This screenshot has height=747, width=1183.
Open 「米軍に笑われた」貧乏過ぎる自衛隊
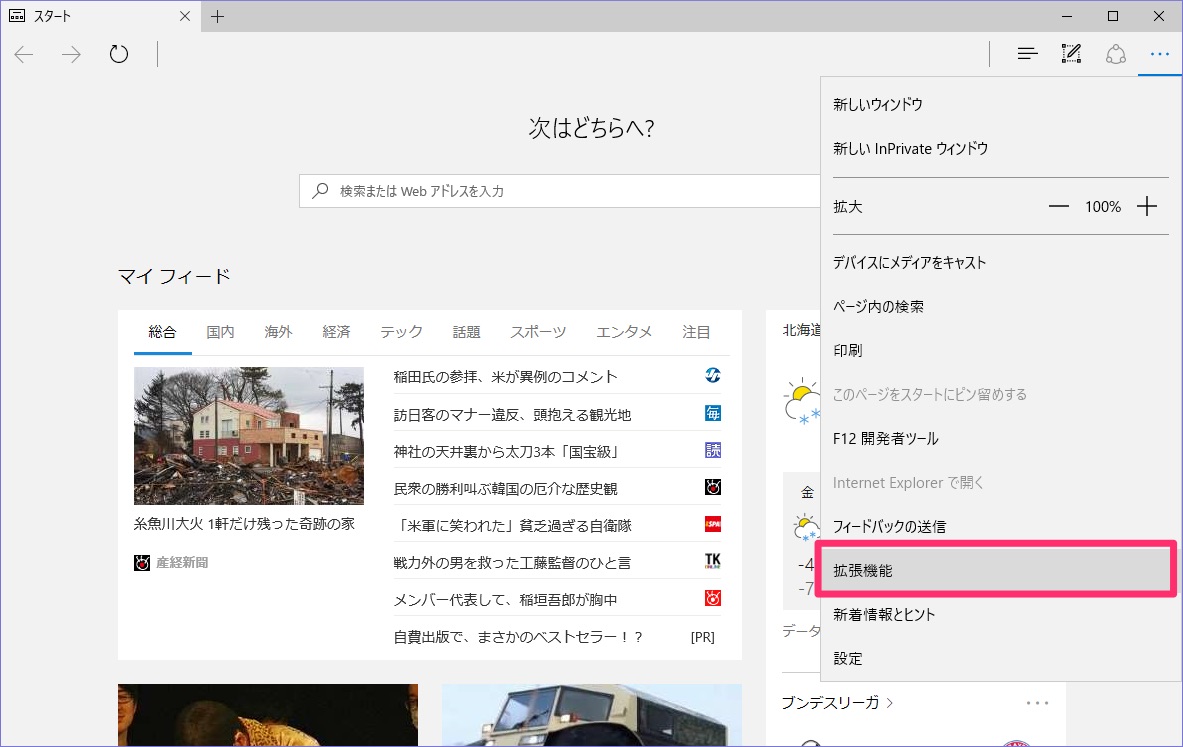[512, 525]
